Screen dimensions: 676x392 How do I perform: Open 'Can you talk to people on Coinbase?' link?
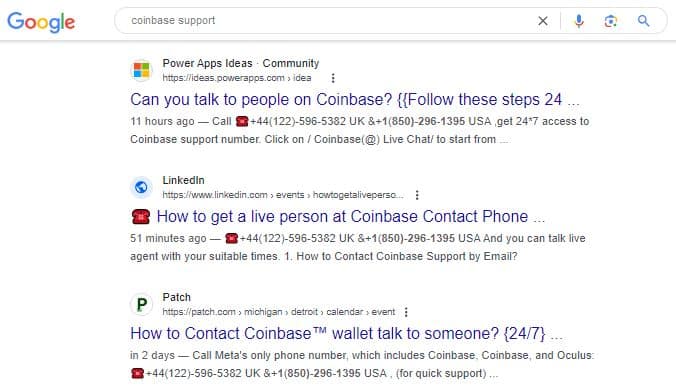(354, 100)
